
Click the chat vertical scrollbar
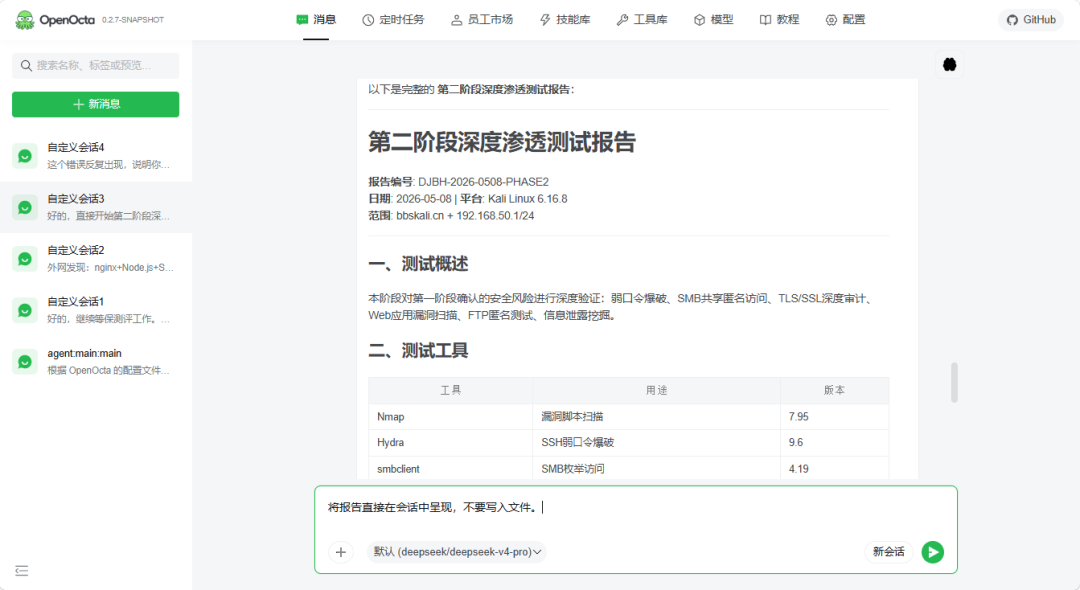955,382
